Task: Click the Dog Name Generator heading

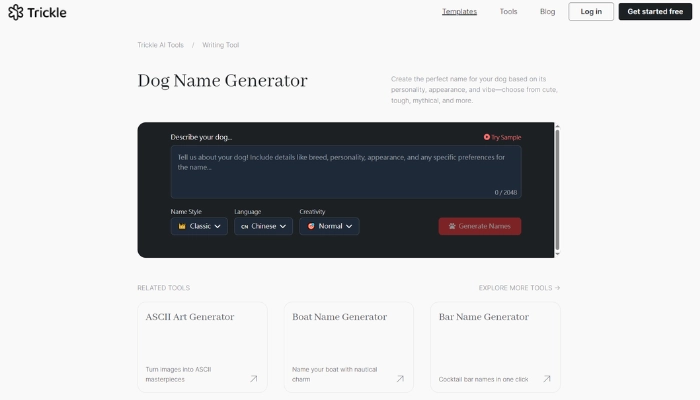Action: tap(222, 81)
